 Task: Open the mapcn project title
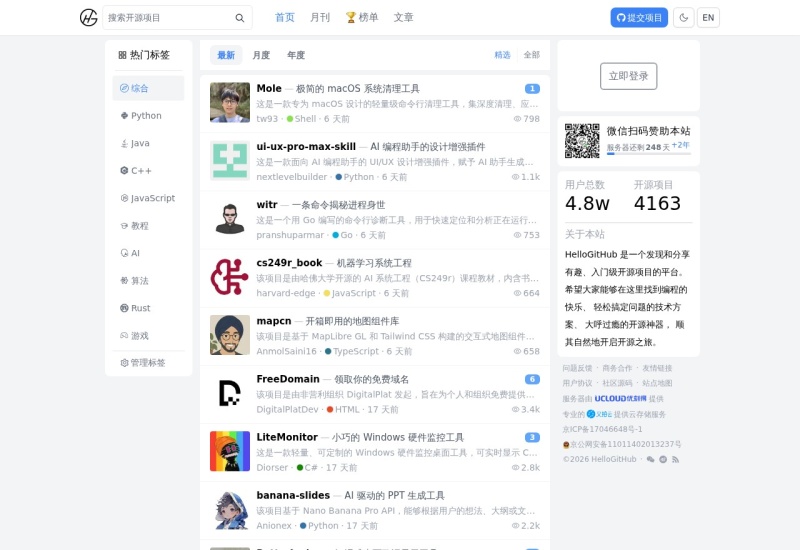pos(273,321)
